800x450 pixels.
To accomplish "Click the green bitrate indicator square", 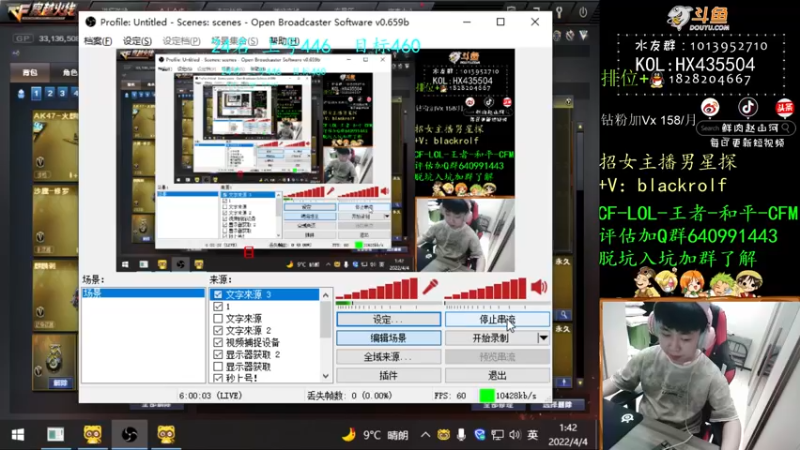I will tap(487, 395).
